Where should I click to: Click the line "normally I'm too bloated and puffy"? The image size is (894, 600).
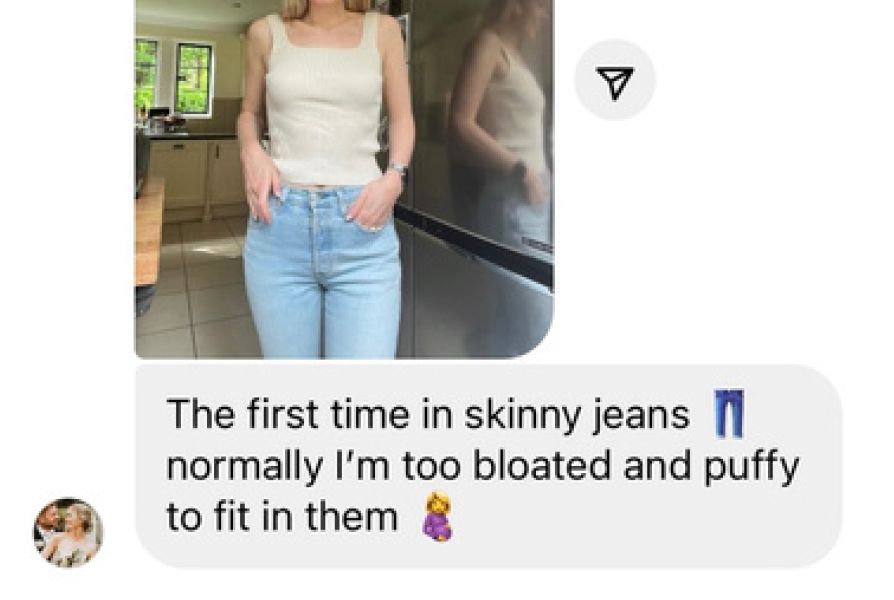(x=482, y=467)
